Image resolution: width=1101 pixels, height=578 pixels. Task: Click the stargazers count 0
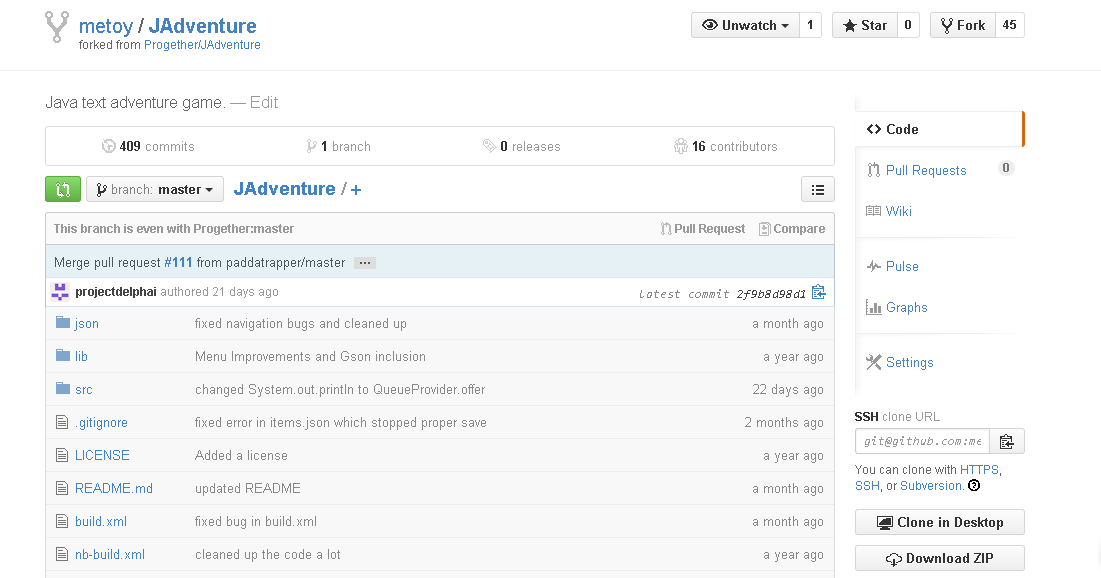tap(908, 25)
